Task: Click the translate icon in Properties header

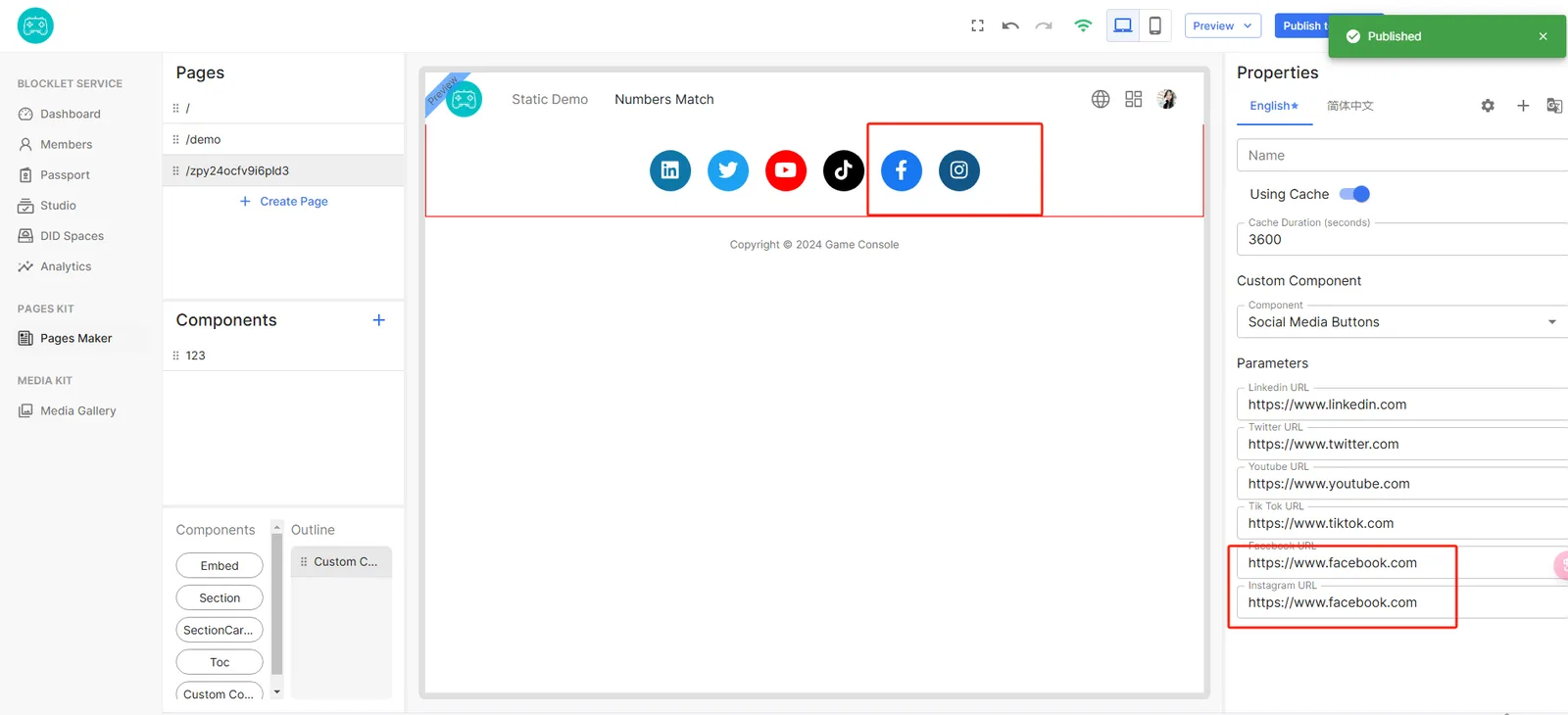Action: tap(1554, 106)
